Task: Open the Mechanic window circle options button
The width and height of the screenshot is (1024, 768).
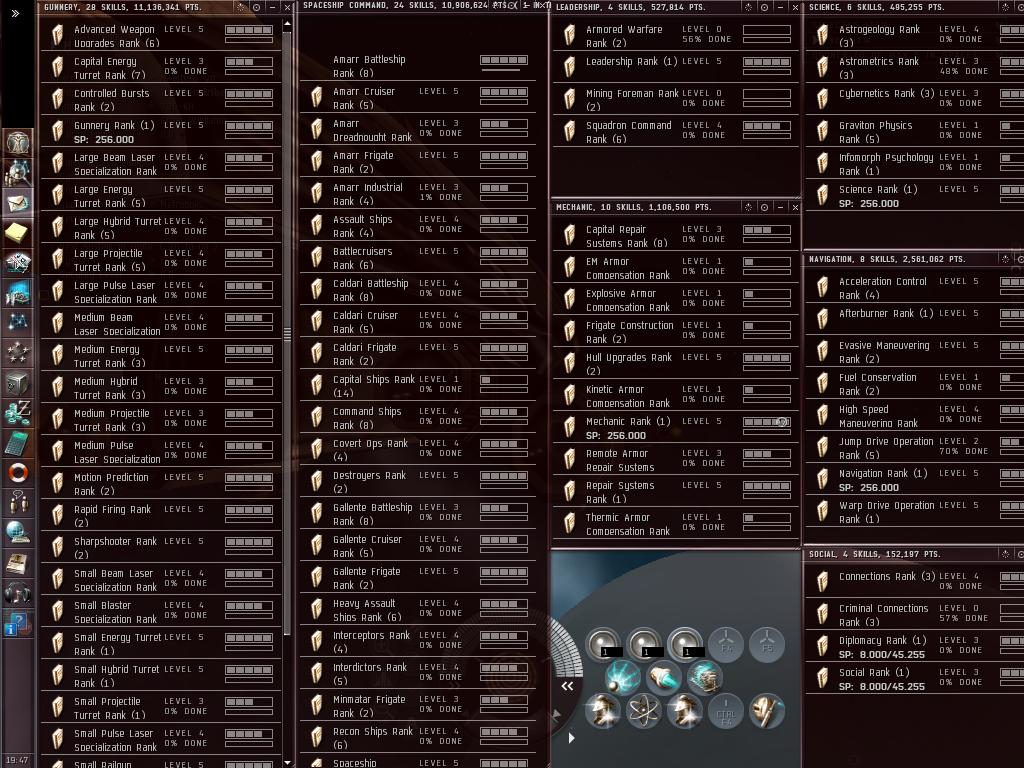Action: 764,207
